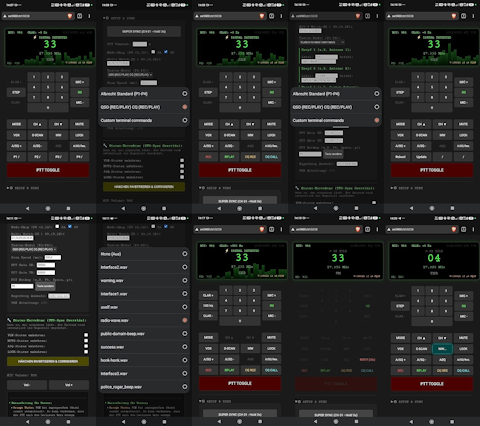Tap not-secure warning triangle on channel 04 screen

tap(389, 229)
